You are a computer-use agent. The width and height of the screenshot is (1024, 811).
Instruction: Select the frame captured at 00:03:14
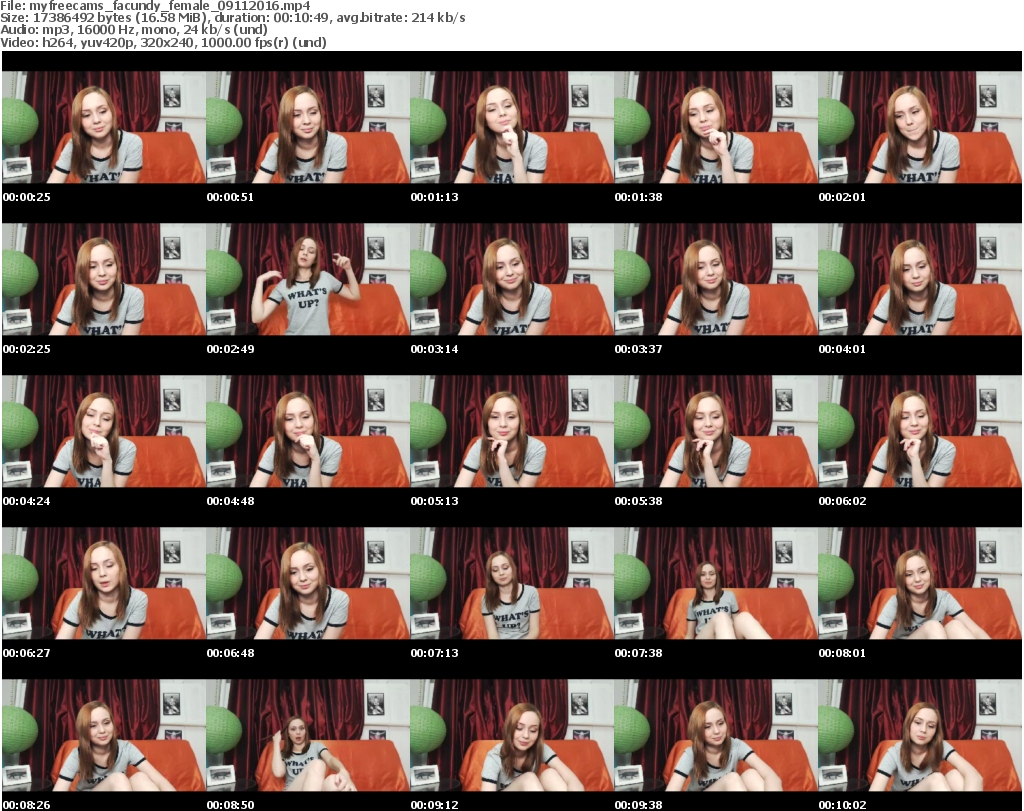(512, 279)
